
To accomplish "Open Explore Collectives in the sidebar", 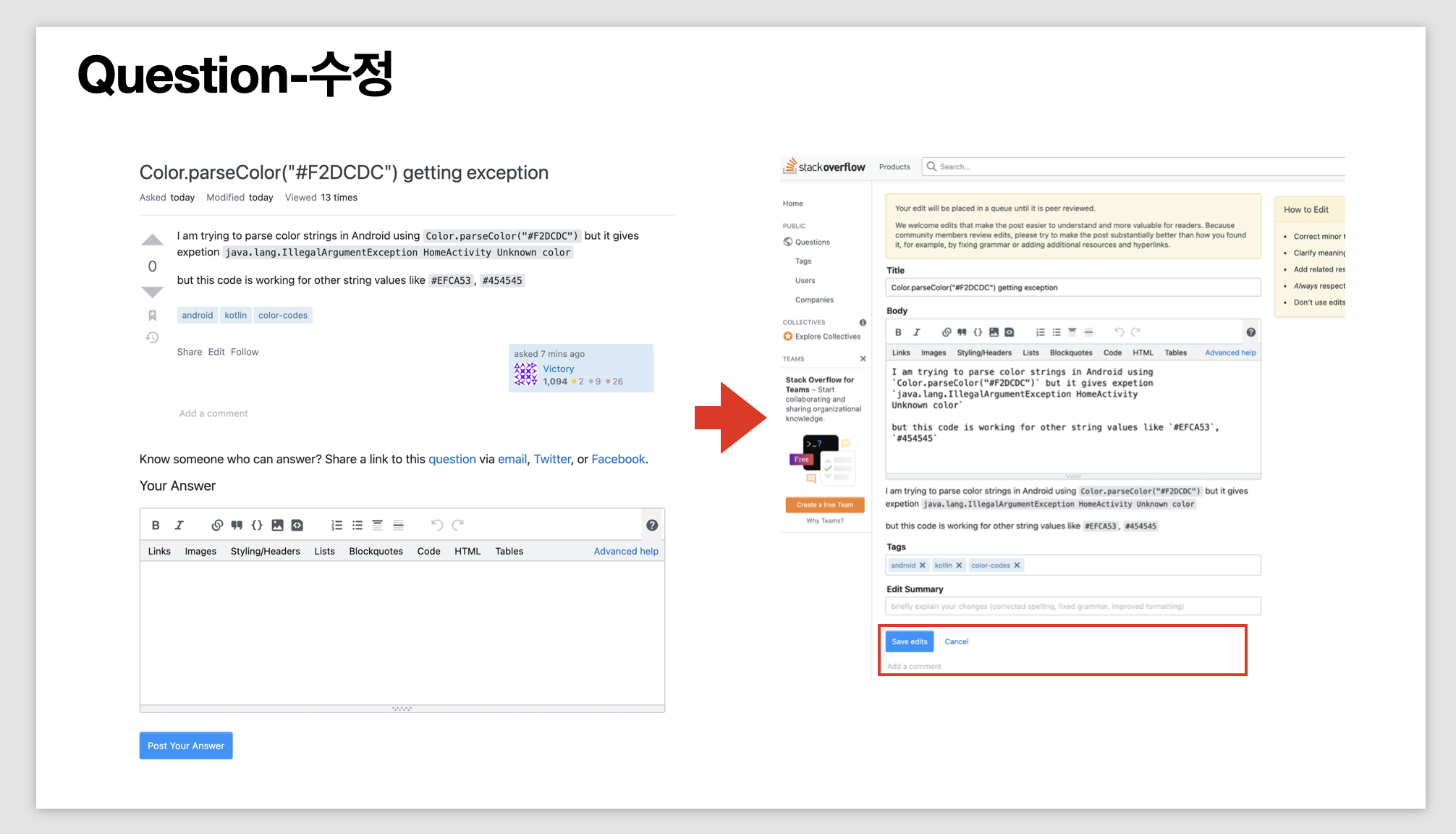I will (822, 337).
